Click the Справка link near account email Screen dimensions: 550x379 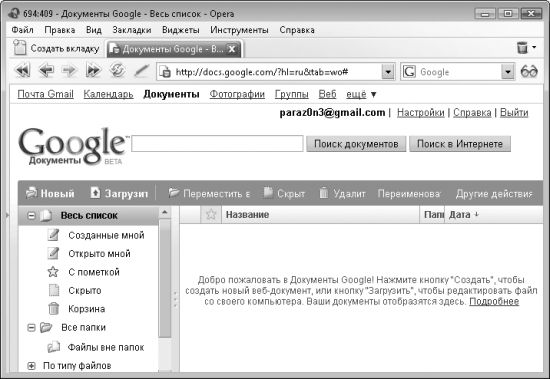point(472,113)
